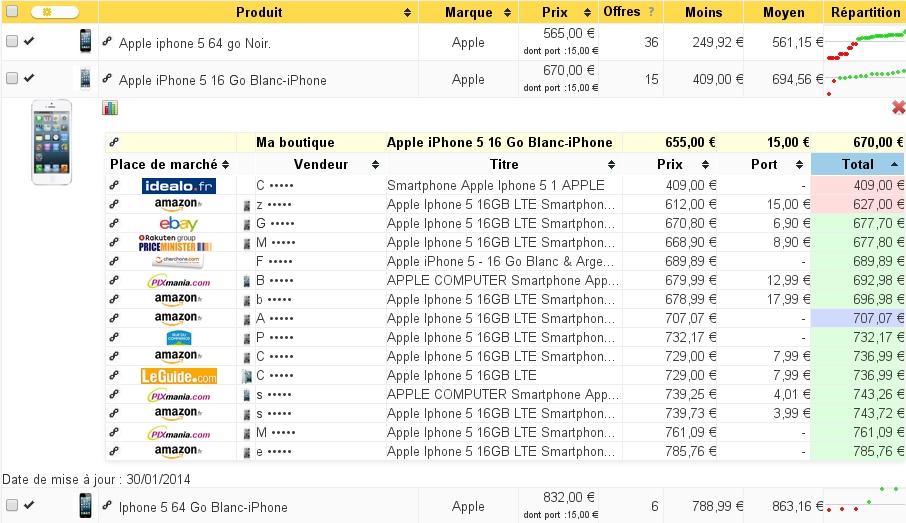Image resolution: width=906 pixels, height=523 pixels.
Task: Open Apple iPhone 5 16 Go Blanc-iPhone product
Action: [x=222, y=80]
